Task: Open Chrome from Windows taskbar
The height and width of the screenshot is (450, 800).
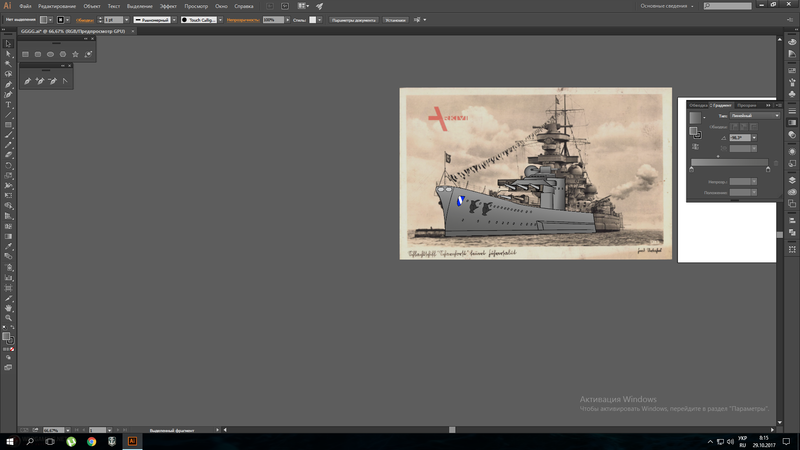Action: coord(91,441)
